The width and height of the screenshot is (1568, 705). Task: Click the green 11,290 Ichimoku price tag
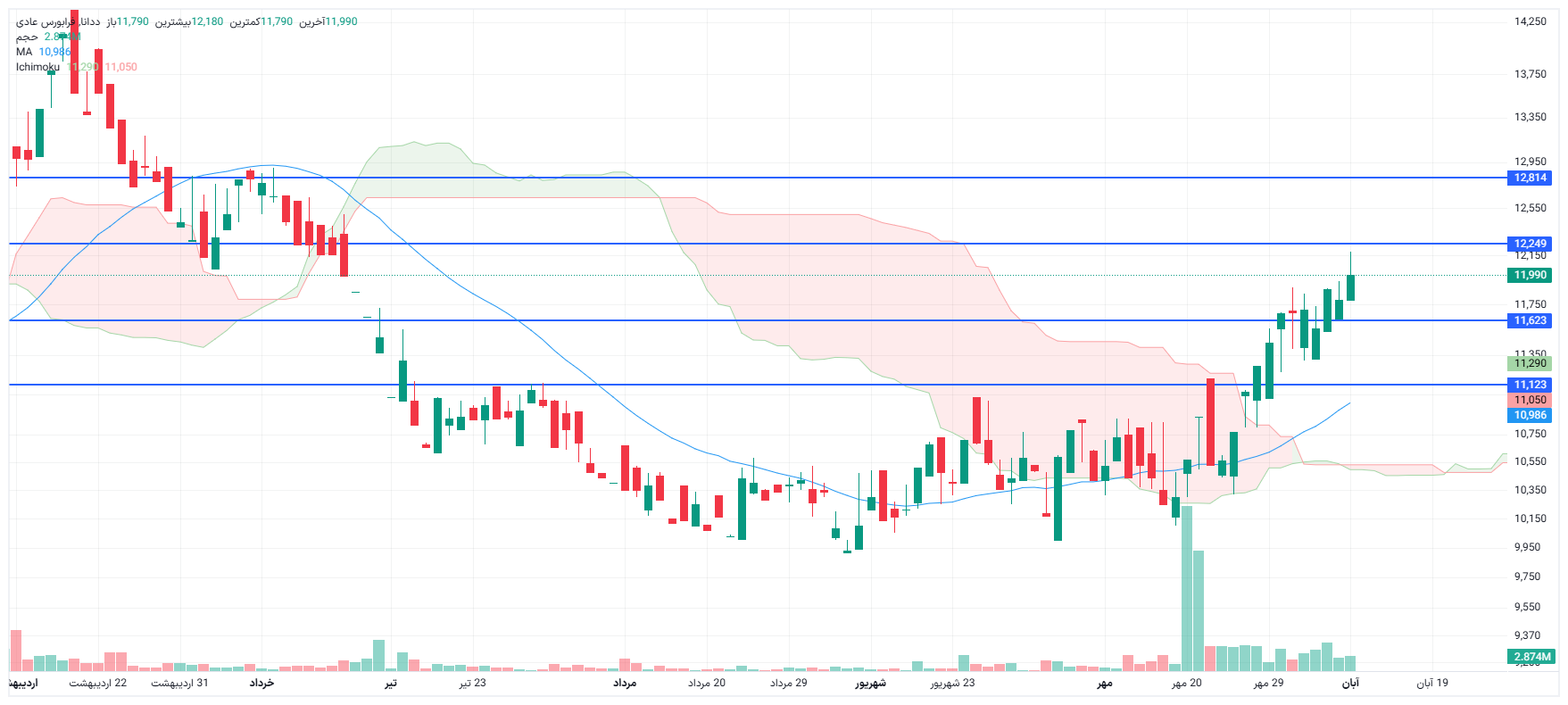click(x=1530, y=363)
